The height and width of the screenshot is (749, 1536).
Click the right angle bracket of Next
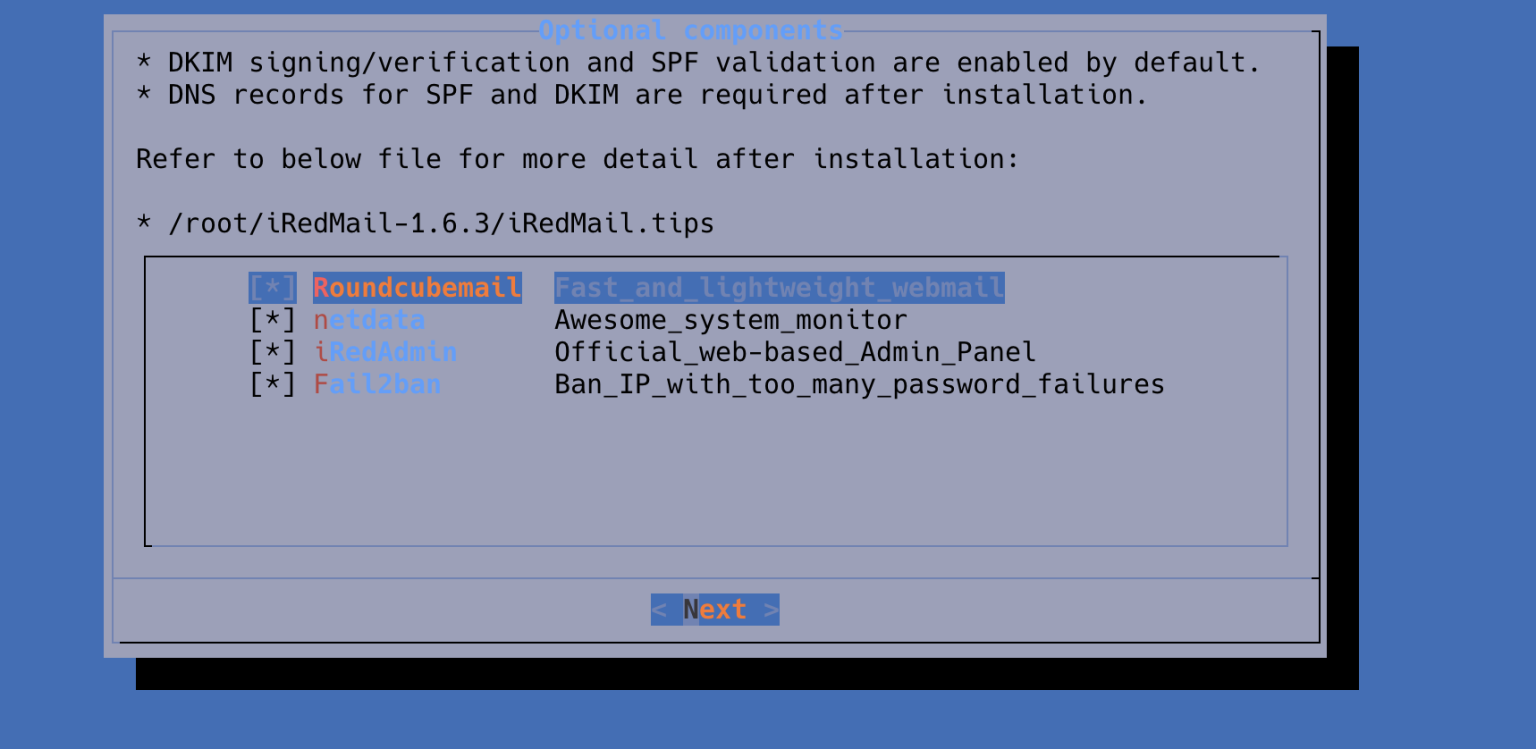(771, 609)
